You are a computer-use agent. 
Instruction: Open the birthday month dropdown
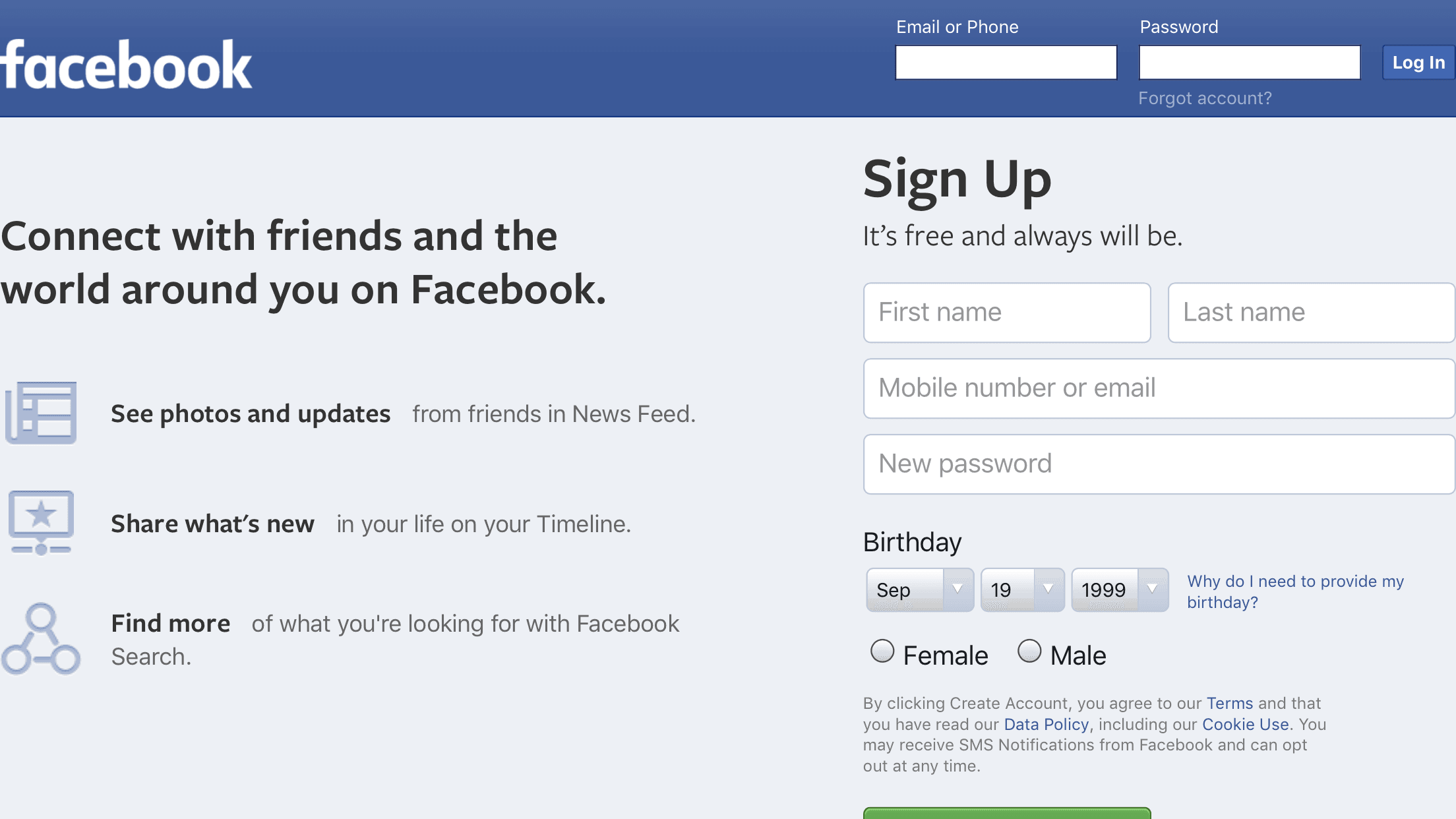pyautogui.click(x=920, y=590)
